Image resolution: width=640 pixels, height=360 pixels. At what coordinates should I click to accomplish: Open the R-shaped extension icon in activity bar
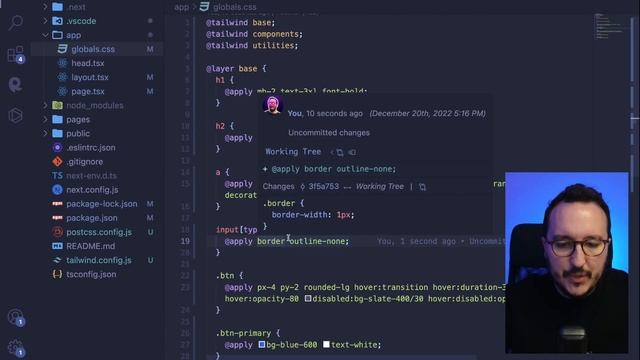[16, 85]
